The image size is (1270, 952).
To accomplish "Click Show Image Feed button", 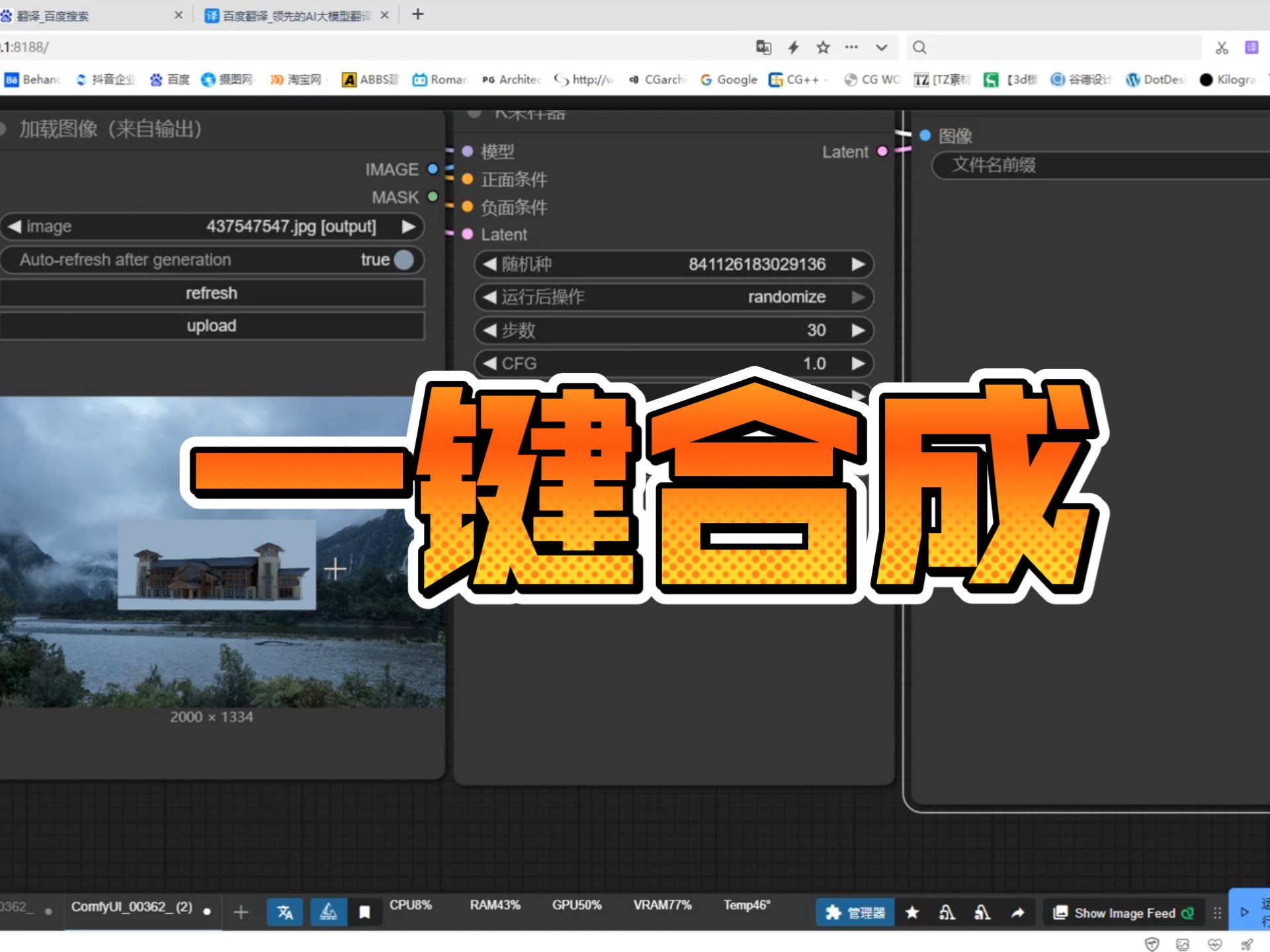I will click(x=1124, y=913).
